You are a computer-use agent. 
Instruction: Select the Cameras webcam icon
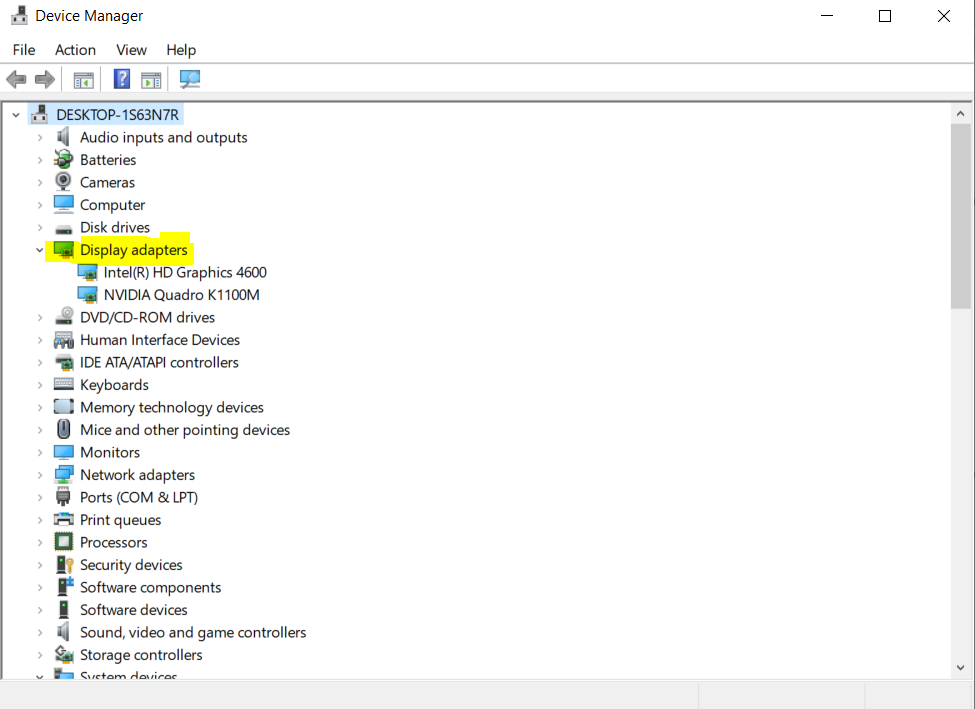(x=64, y=182)
